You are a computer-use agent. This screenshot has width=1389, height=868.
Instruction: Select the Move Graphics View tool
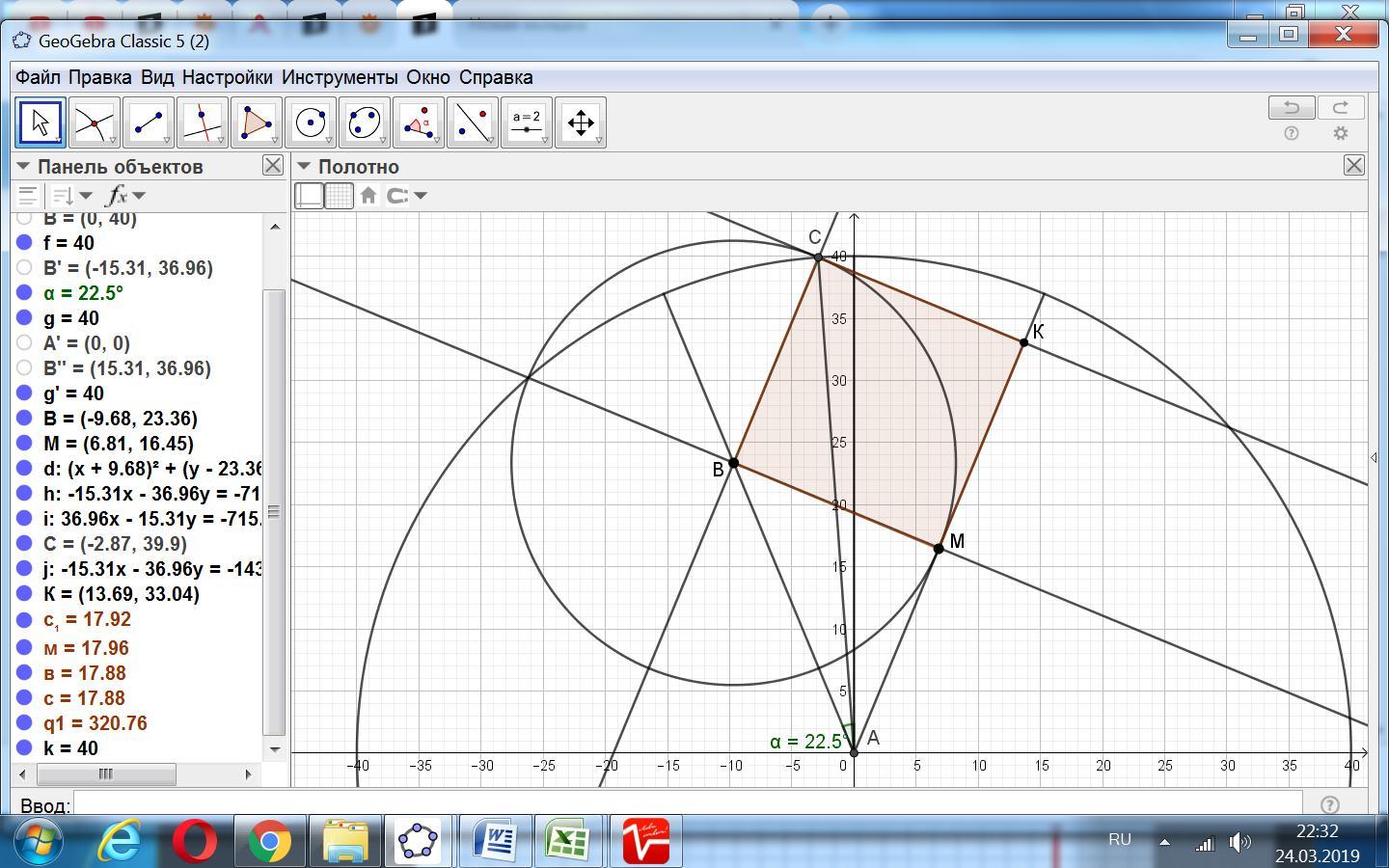[581, 122]
